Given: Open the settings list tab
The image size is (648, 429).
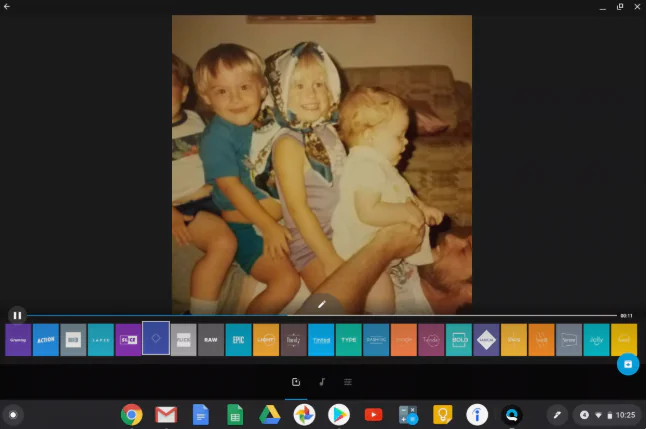Looking at the screenshot, I should [x=348, y=381].
